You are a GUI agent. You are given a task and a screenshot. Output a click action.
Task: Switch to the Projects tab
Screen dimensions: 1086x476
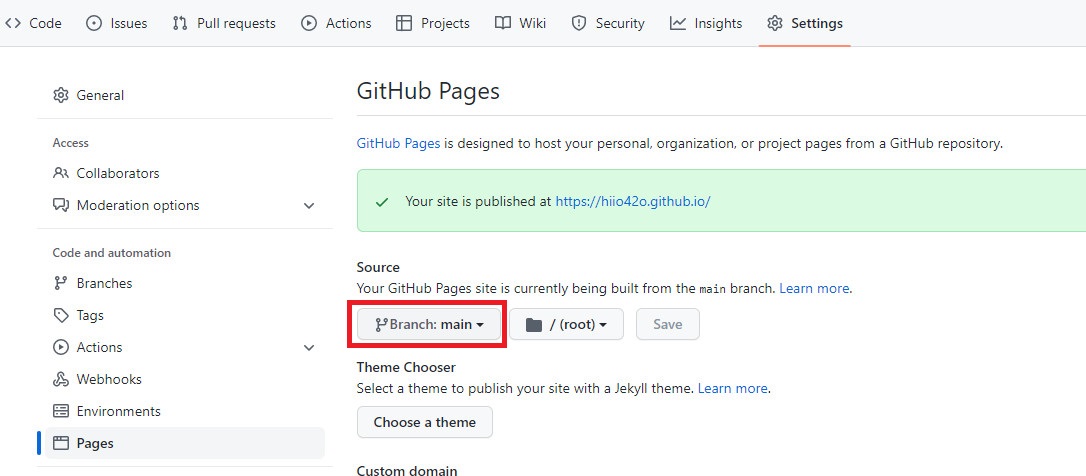point(433,23)
